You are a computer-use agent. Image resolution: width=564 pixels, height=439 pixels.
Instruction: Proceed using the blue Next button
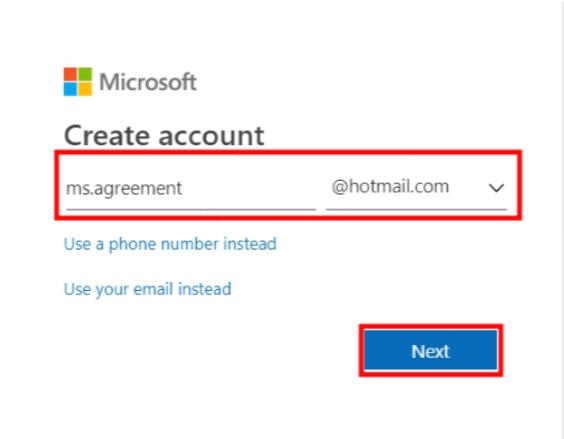pos(431,350)
